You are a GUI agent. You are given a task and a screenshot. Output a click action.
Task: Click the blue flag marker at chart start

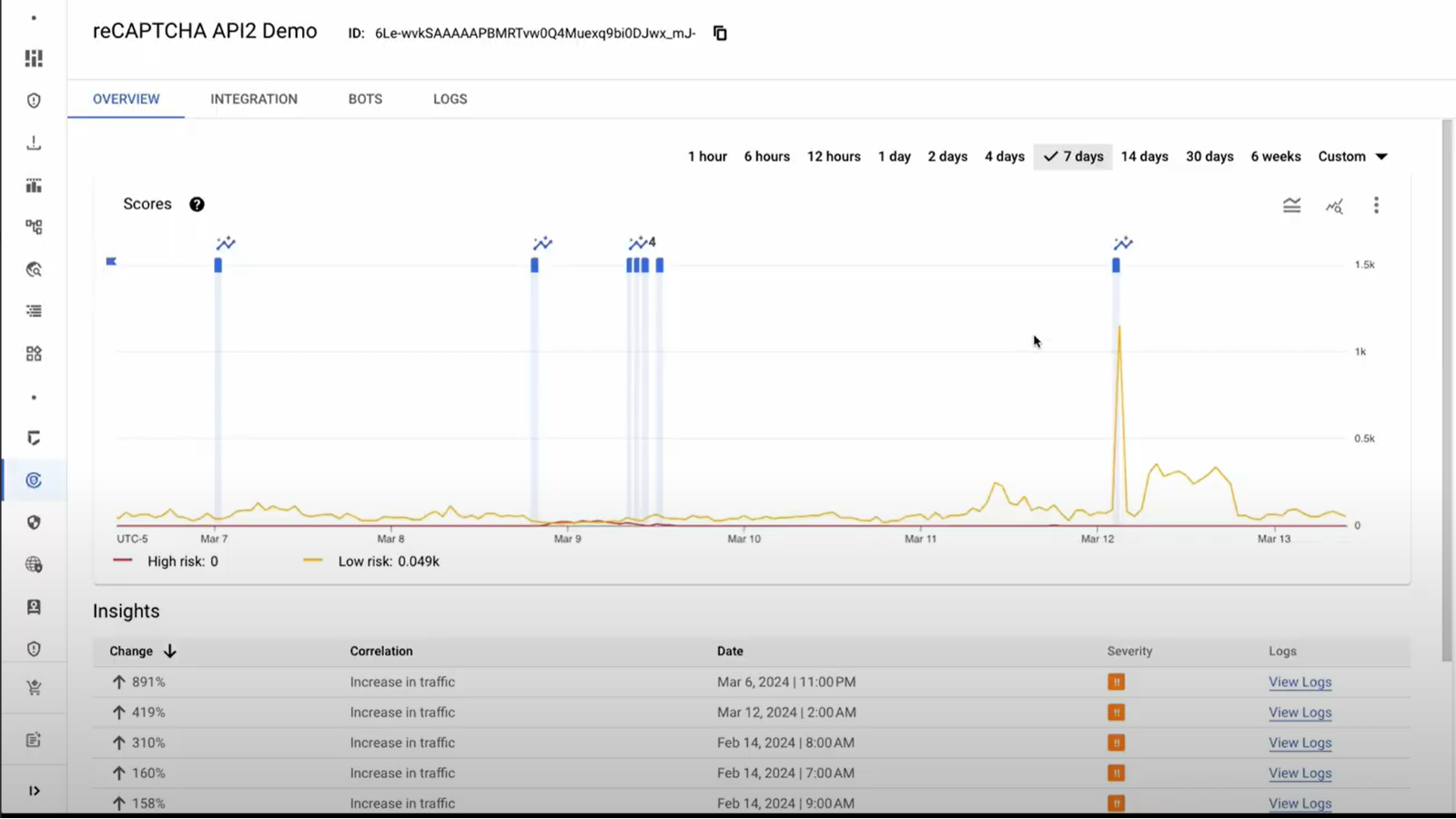click(111, 262)
